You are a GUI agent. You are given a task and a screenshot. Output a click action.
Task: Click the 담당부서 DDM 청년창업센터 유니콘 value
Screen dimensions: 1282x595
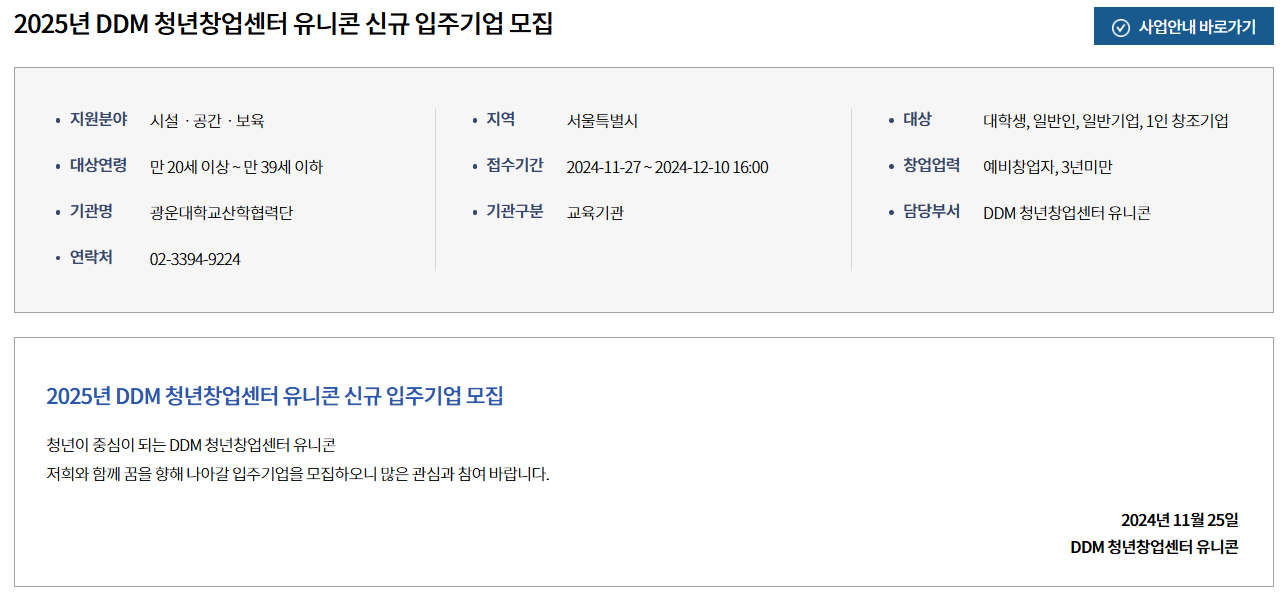(x=1067, y=213)
